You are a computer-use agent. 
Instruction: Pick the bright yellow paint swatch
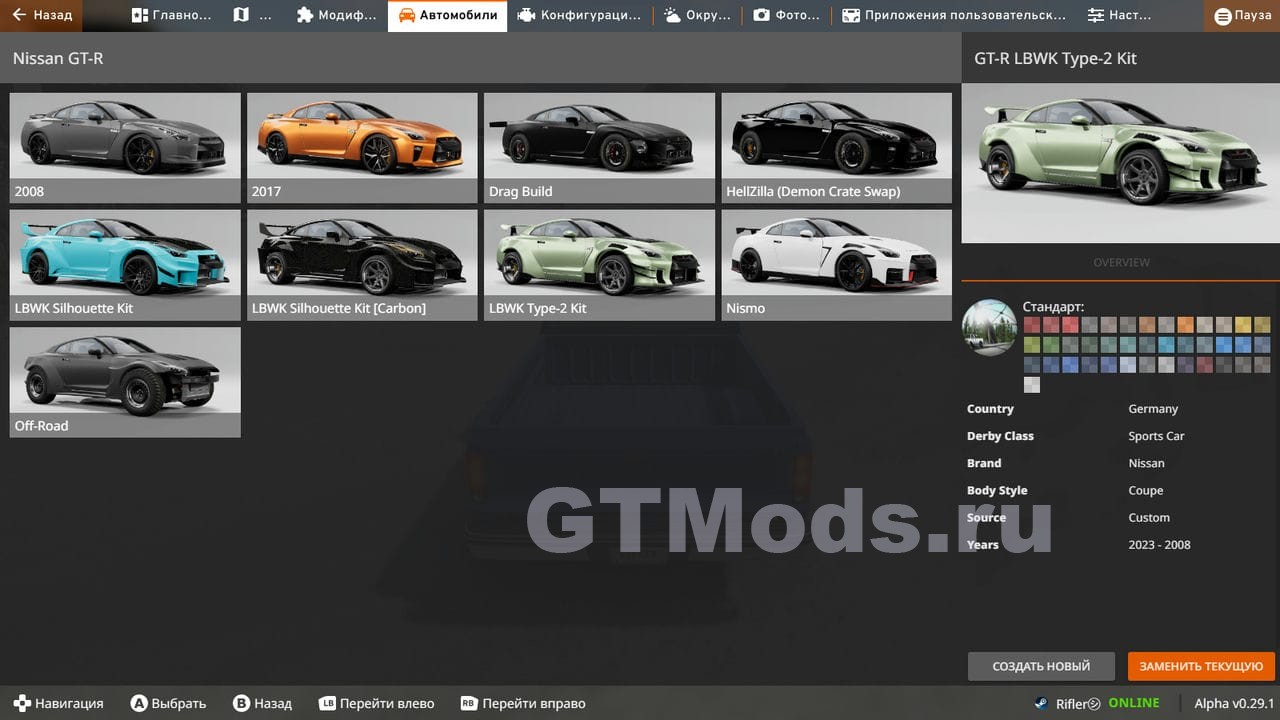point(1243,325)
